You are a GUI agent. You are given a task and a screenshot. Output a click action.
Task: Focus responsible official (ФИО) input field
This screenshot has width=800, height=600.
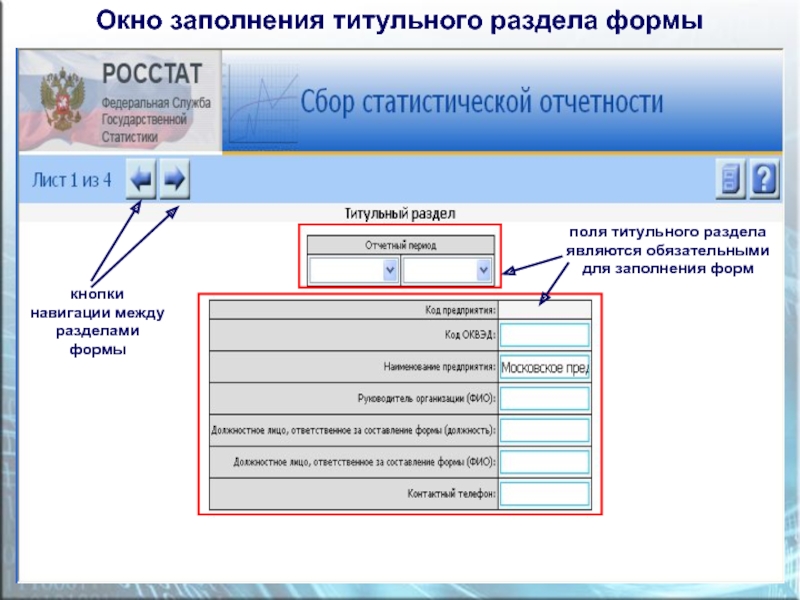click(544, 462)
